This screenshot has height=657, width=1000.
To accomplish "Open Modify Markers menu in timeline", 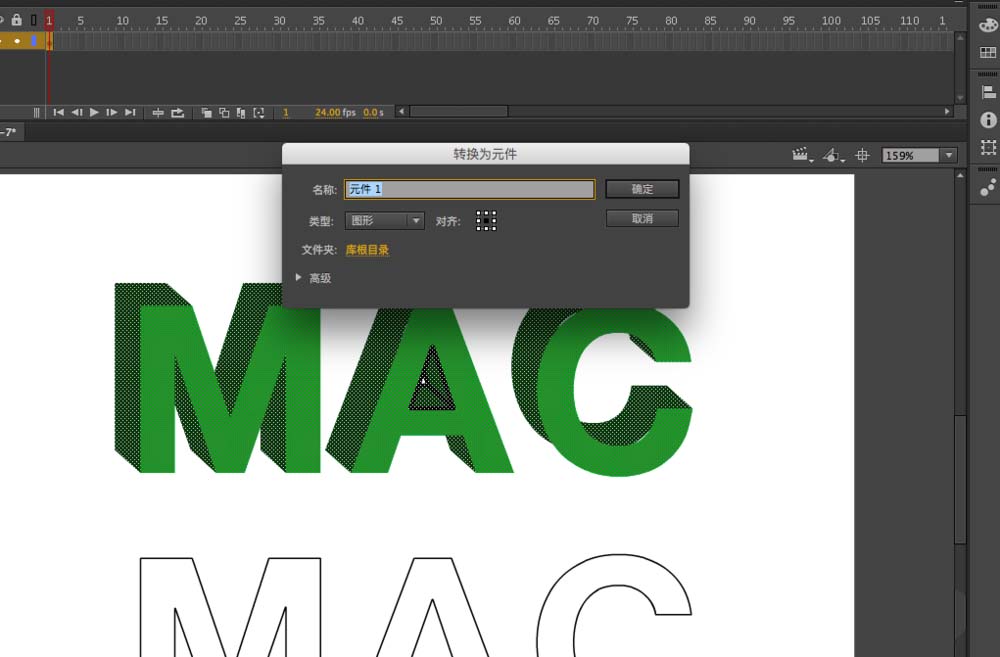I will 258,113.
